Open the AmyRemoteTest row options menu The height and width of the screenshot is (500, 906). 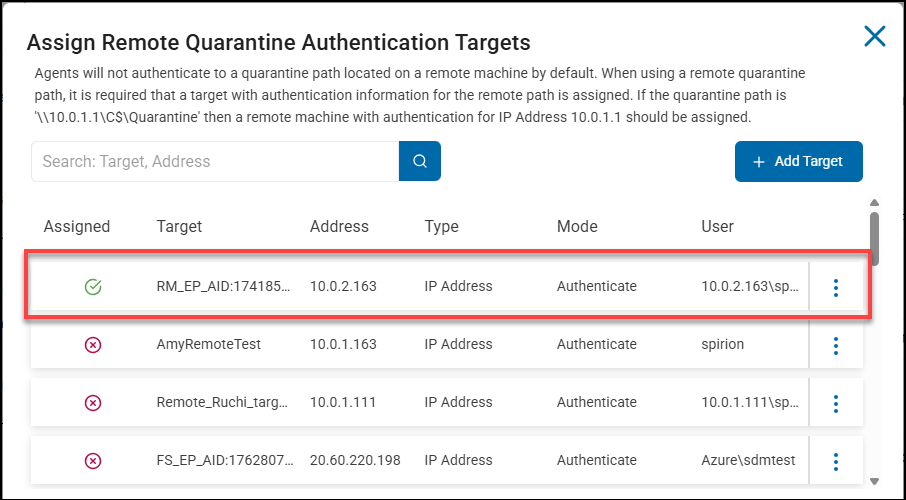(x=836, y=345)
